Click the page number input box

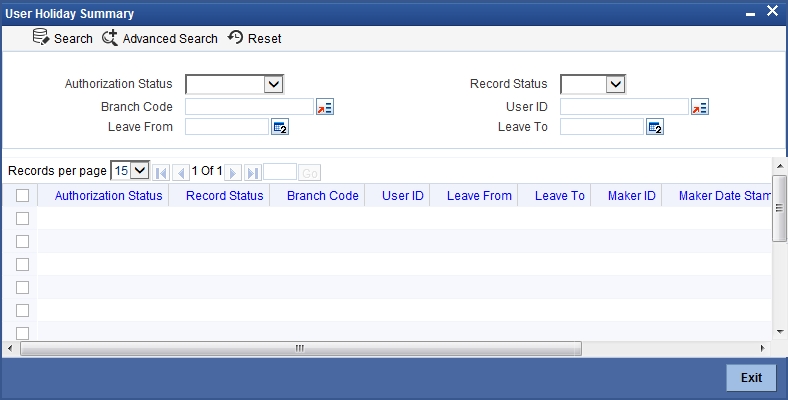(280, 172)
